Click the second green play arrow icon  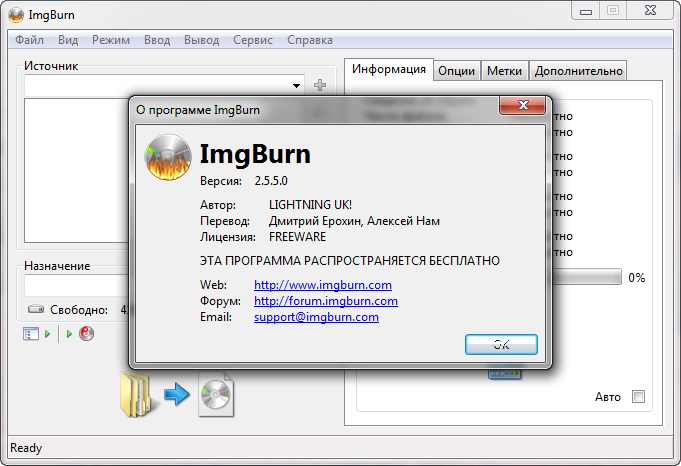69,334
